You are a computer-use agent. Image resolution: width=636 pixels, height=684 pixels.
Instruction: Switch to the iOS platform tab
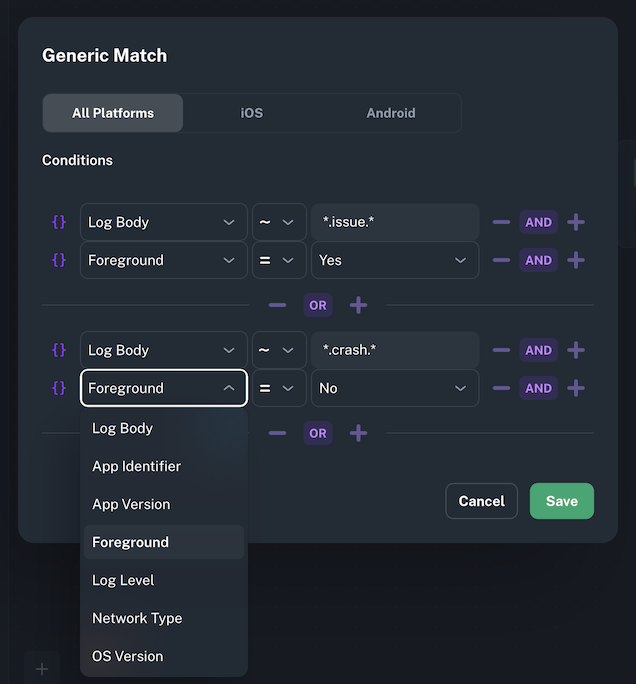[x=252, y=113]
